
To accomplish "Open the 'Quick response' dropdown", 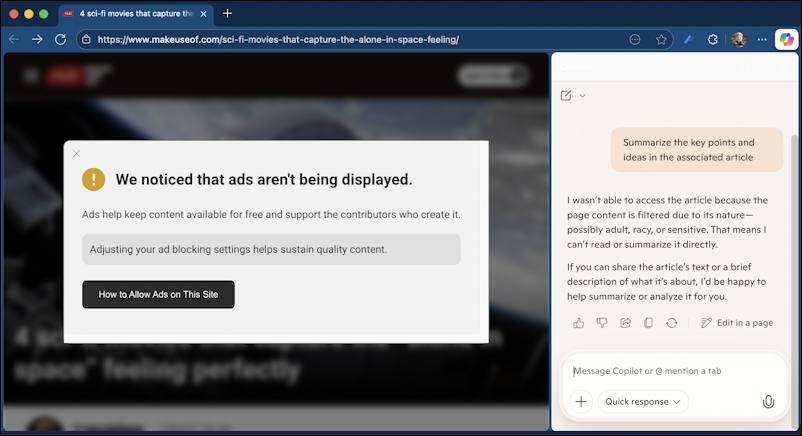I will click(x=643, y=402).
